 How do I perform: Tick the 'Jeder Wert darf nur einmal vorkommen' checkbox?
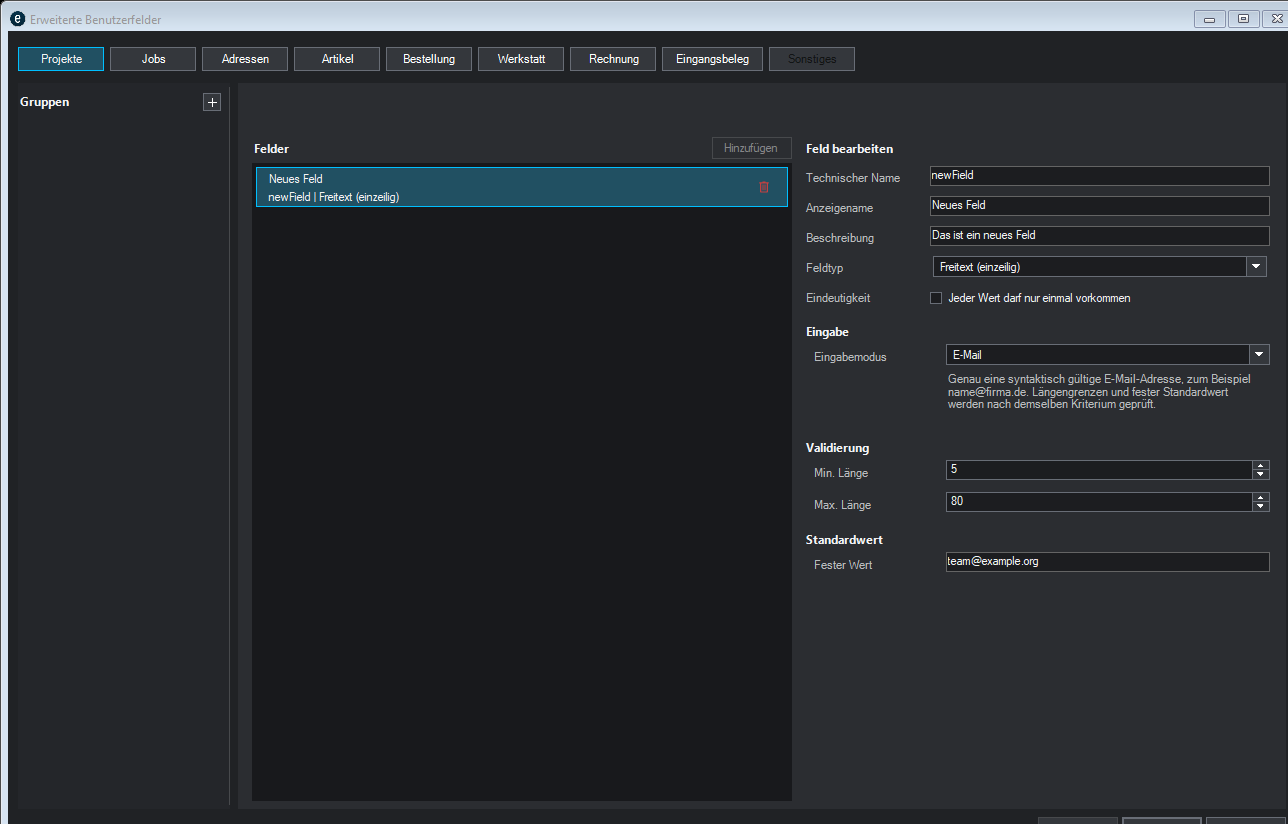click(936, 298)
